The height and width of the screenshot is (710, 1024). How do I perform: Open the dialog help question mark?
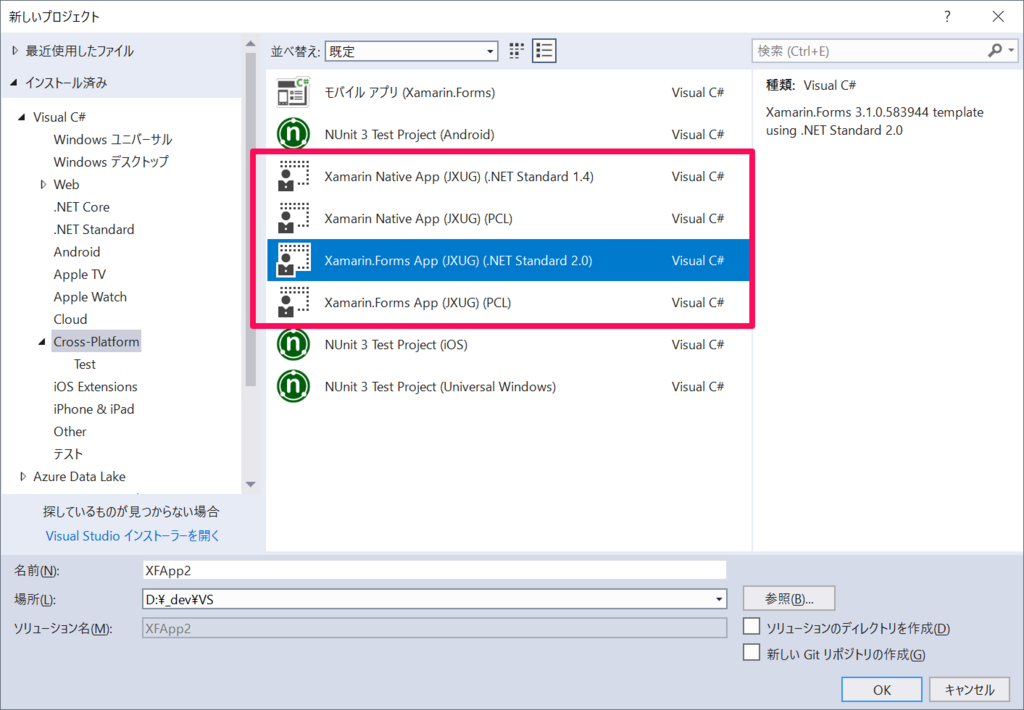[x=947, y=16]
